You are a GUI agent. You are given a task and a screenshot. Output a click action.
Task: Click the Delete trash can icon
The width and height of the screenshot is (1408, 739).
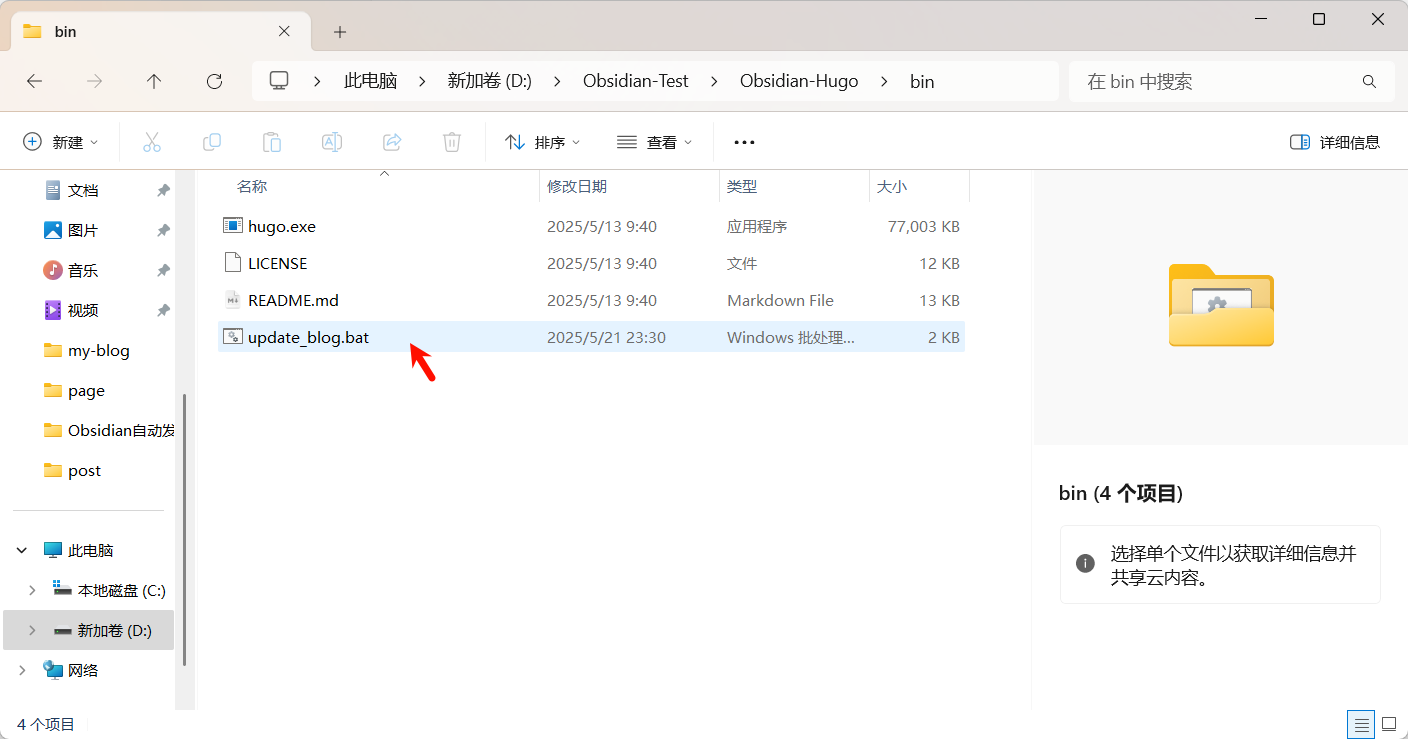[x=452, y=142]
